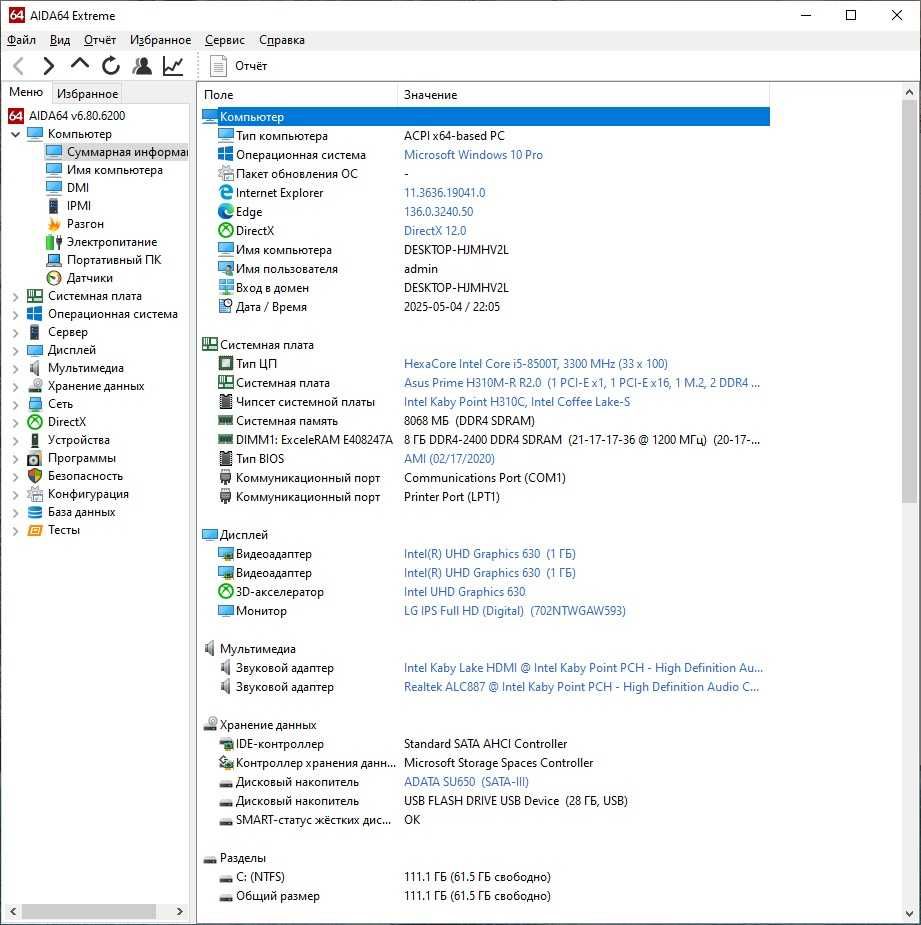
Task: Open the Справка menu
Action: (282, 40)
